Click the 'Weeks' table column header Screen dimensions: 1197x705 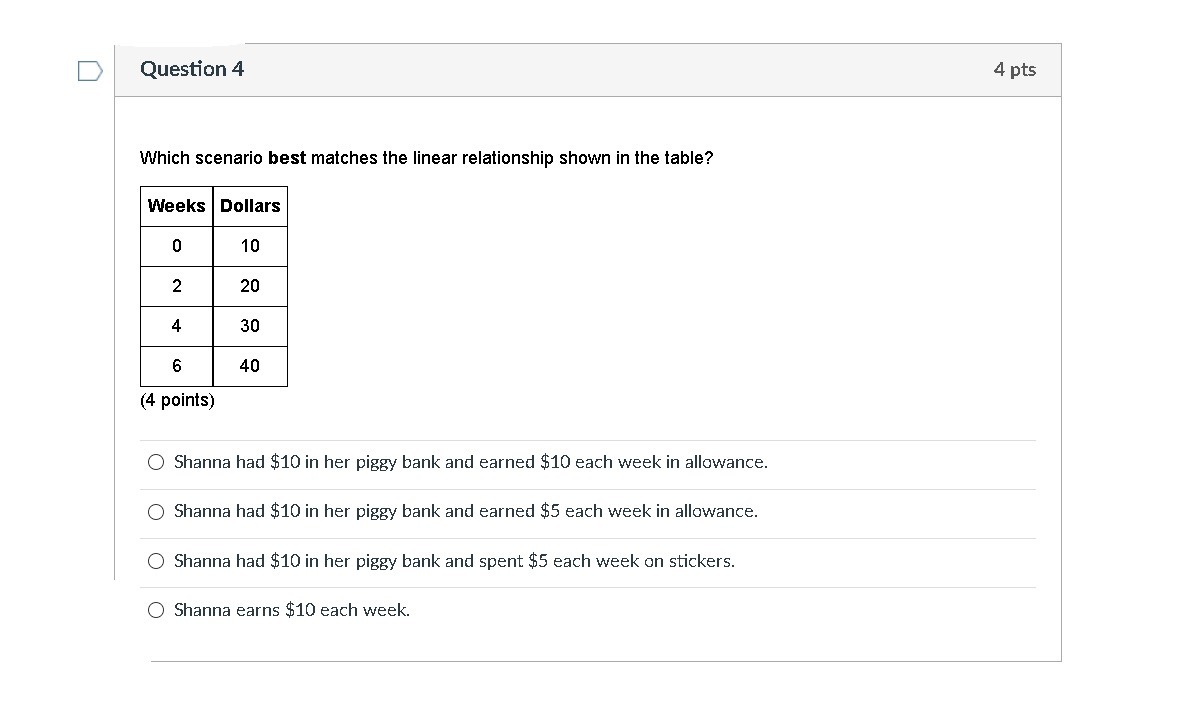tap(176, 206)
